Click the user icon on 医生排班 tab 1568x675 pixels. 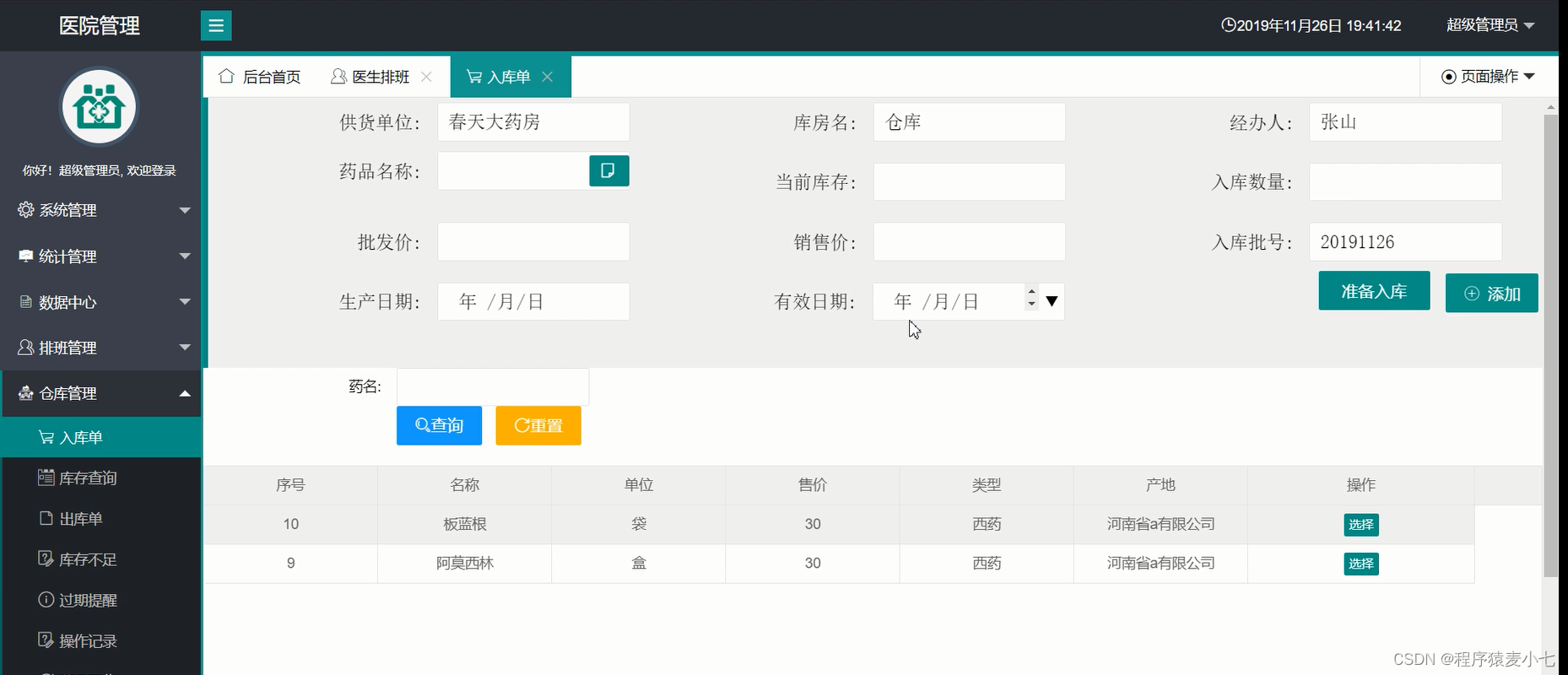[x=338, y=76]
